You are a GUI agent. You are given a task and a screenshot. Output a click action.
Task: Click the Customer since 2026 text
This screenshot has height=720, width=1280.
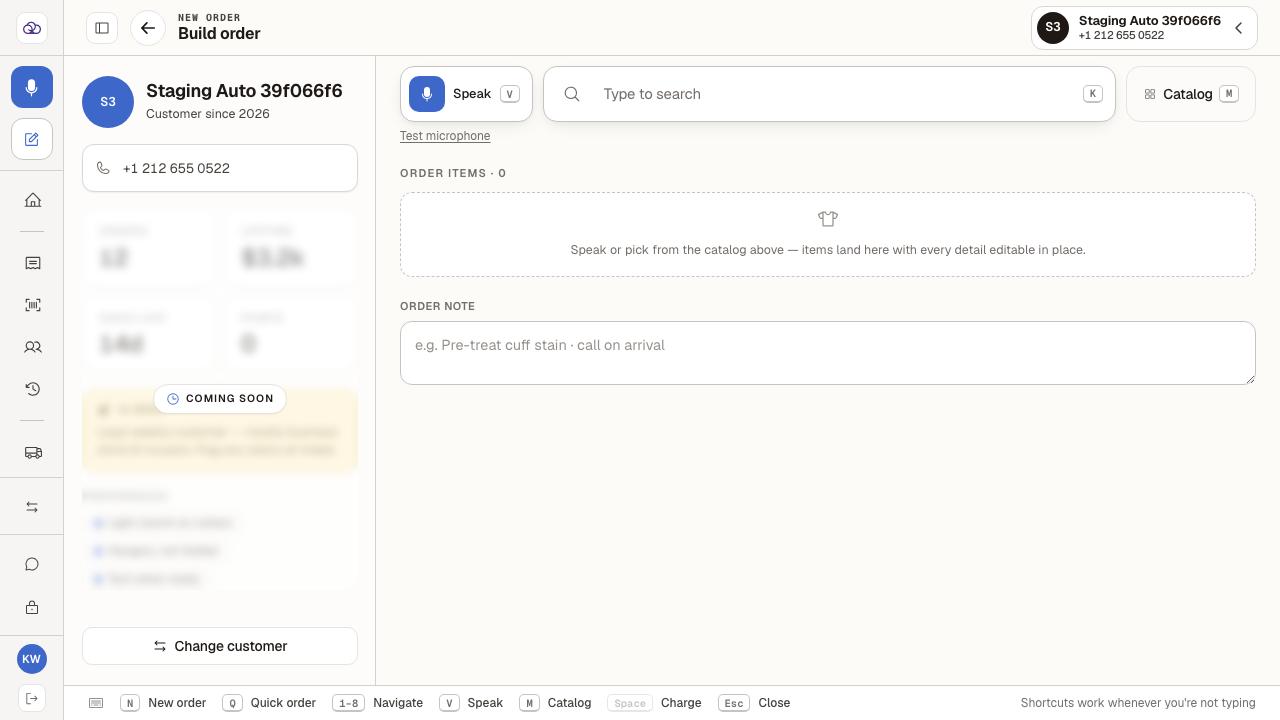click(208, 114)
